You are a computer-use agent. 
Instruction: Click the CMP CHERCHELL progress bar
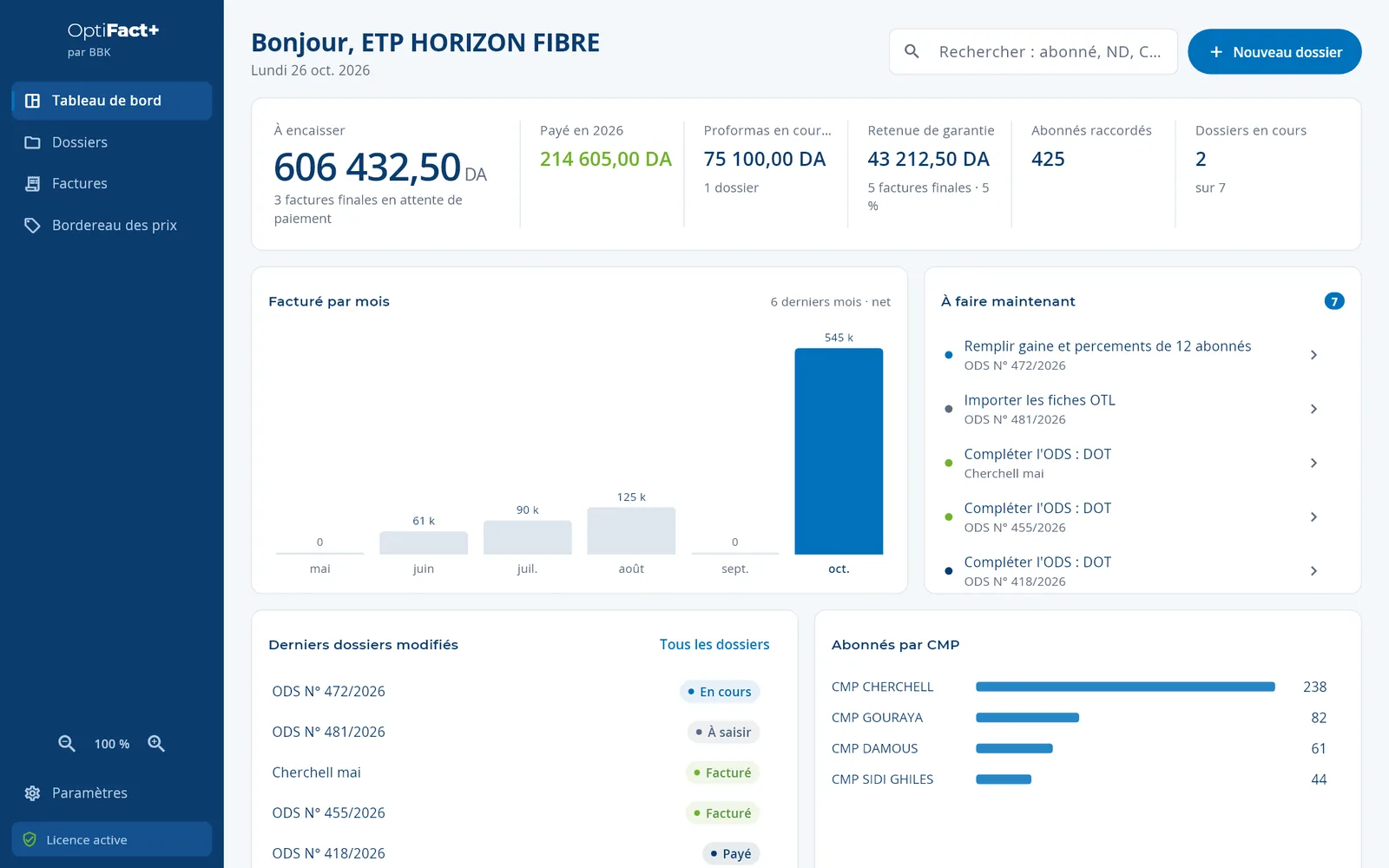(x=1125, y=687)
